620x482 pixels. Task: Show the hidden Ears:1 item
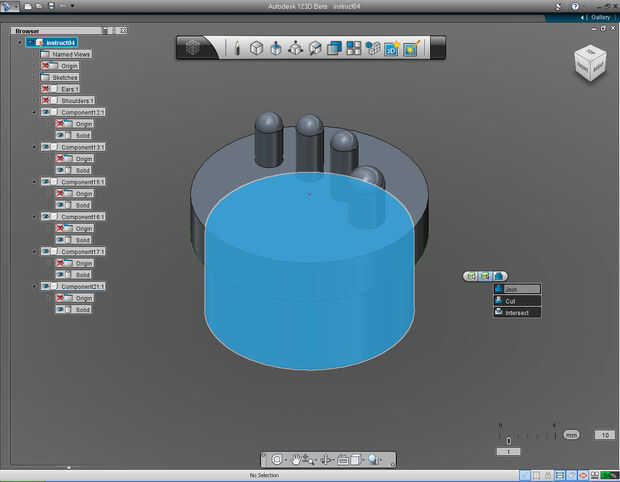click(x=45, y=89)
